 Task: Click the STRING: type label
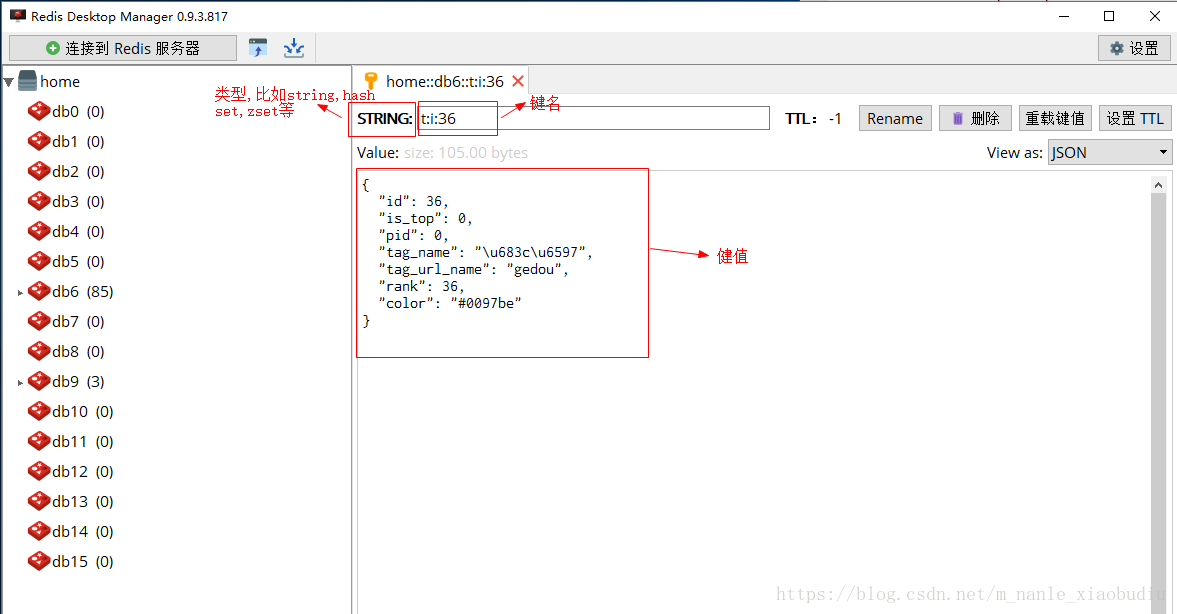coord(384,119)
